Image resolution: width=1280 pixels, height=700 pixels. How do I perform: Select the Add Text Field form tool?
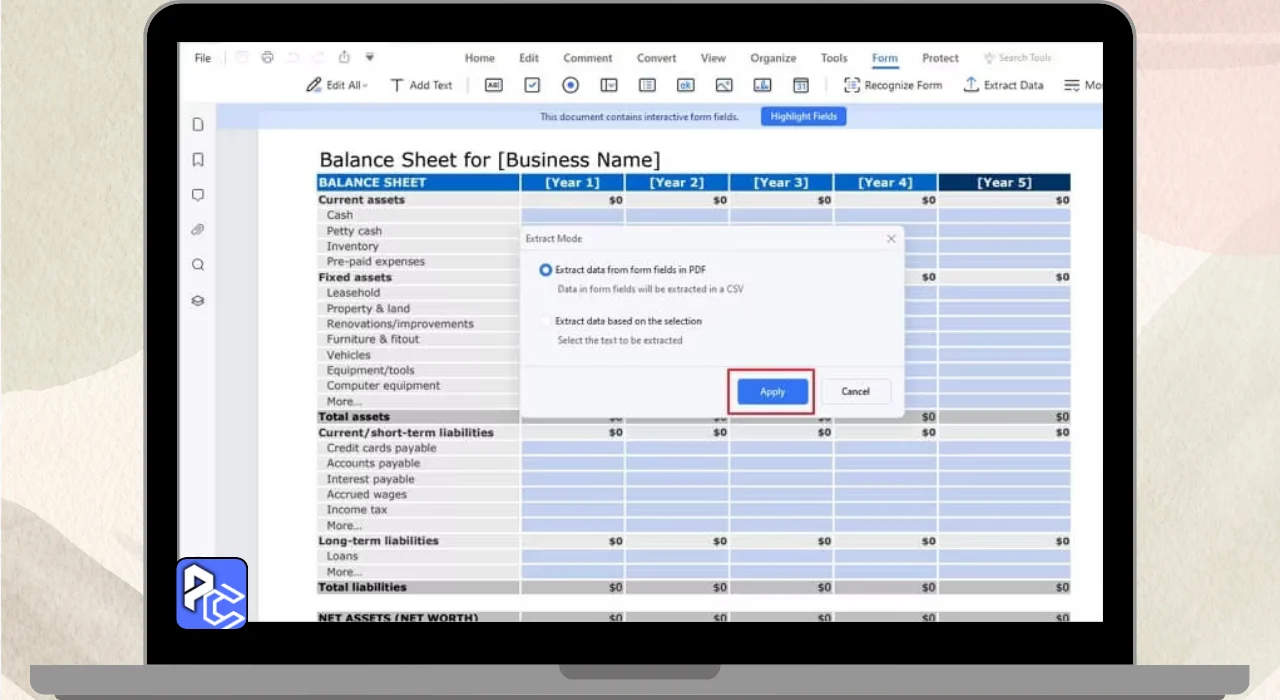coord(493,86)
